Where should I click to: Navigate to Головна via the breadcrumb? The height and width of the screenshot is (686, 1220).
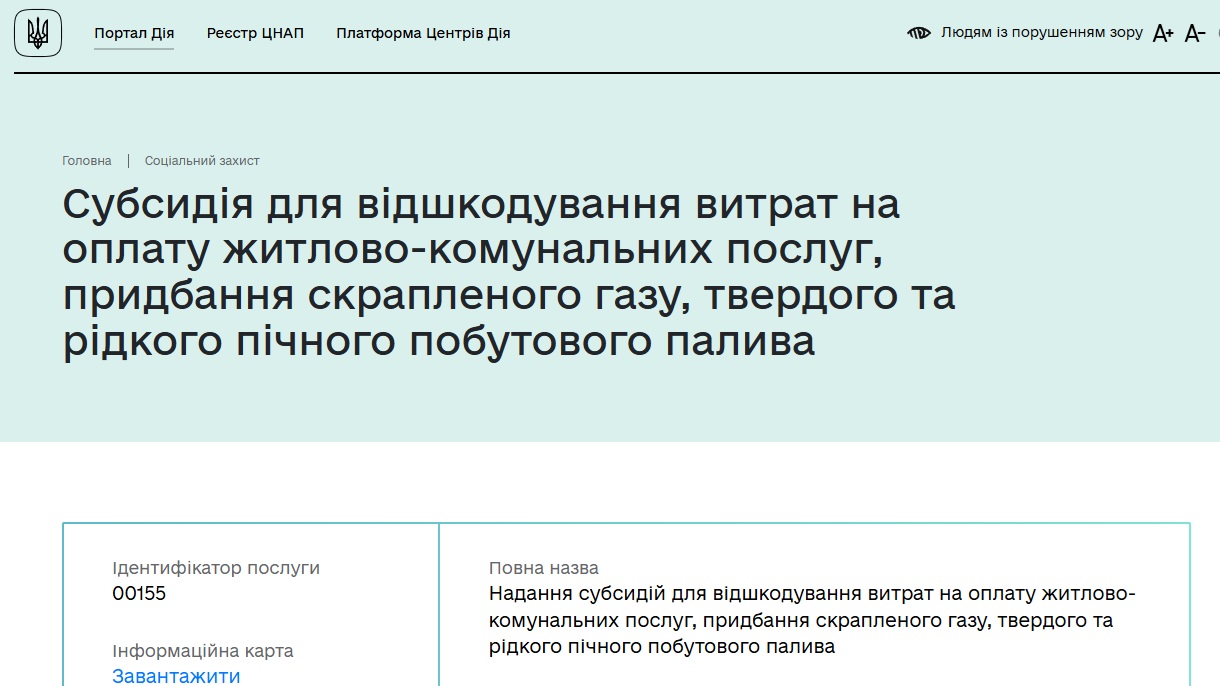pos(85,160)
